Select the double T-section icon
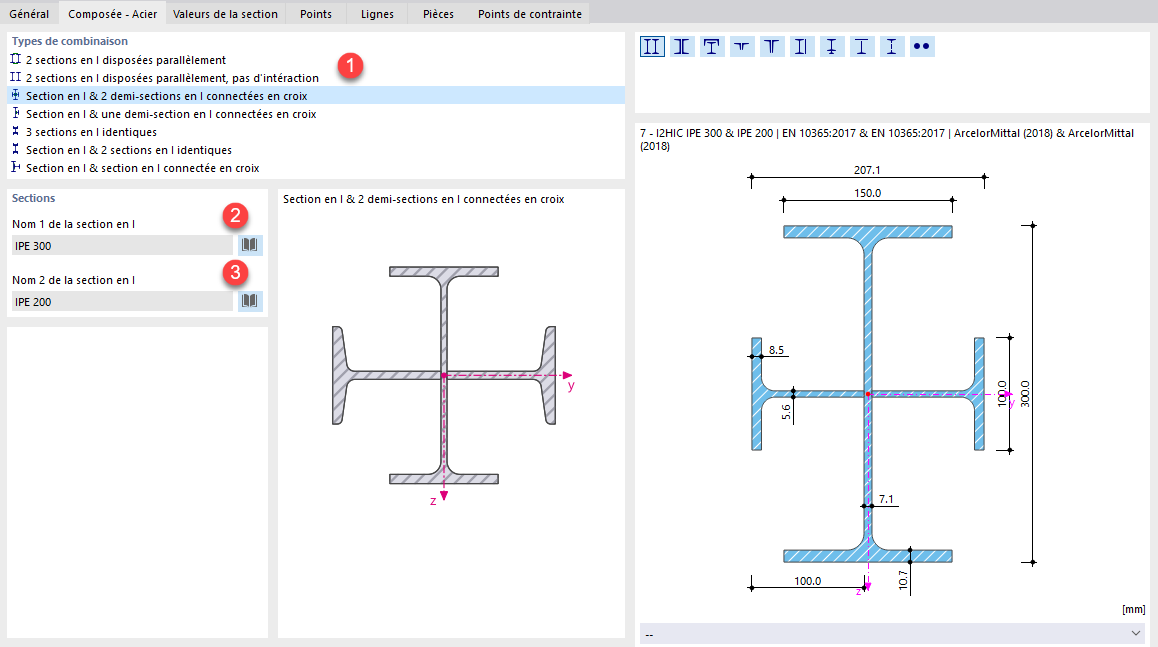The width and height of the screenshot is (1158, 647). [x=772, y=47]
